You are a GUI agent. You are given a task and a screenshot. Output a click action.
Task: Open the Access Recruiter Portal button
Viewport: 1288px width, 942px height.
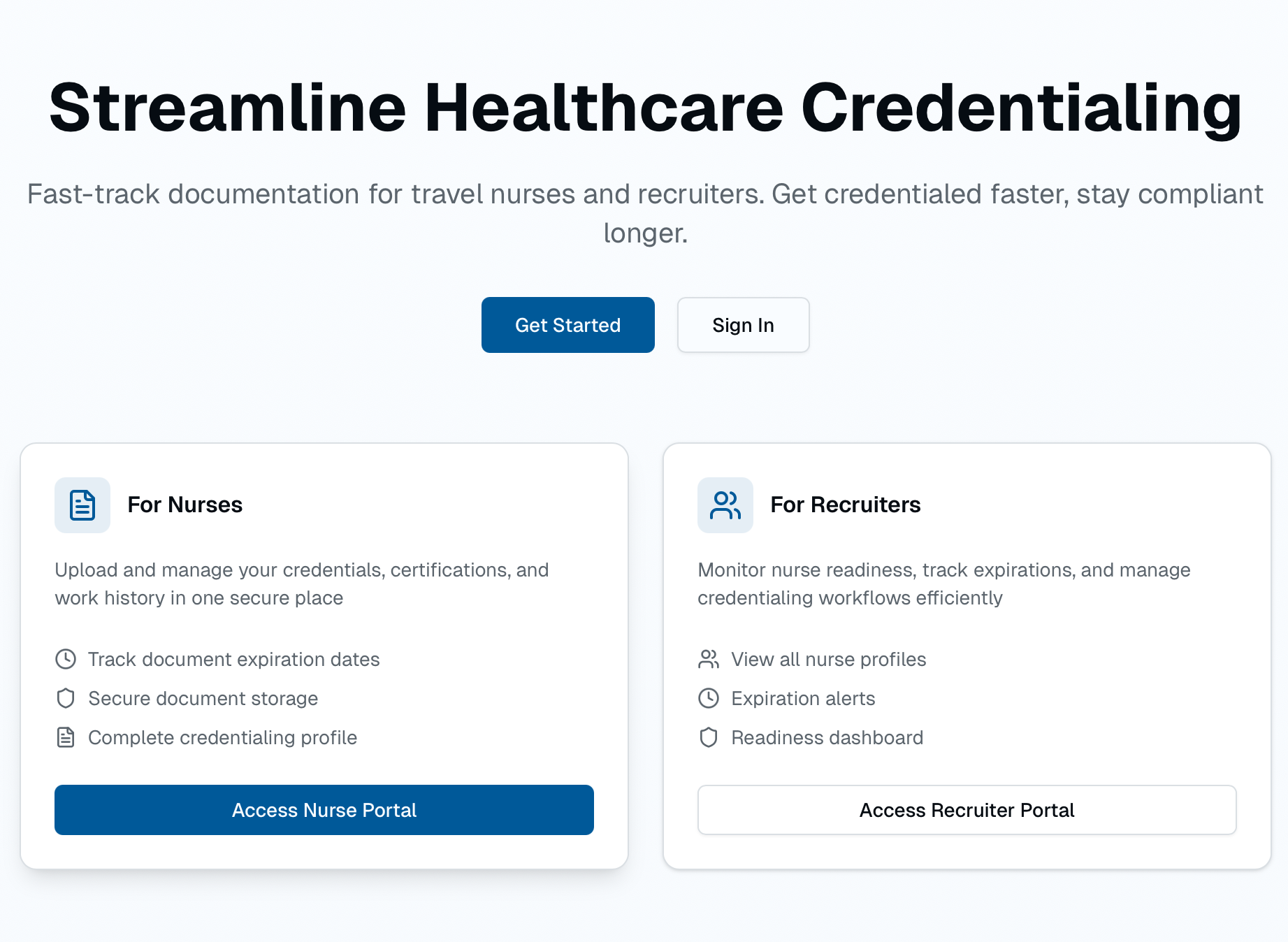[967, 810]
